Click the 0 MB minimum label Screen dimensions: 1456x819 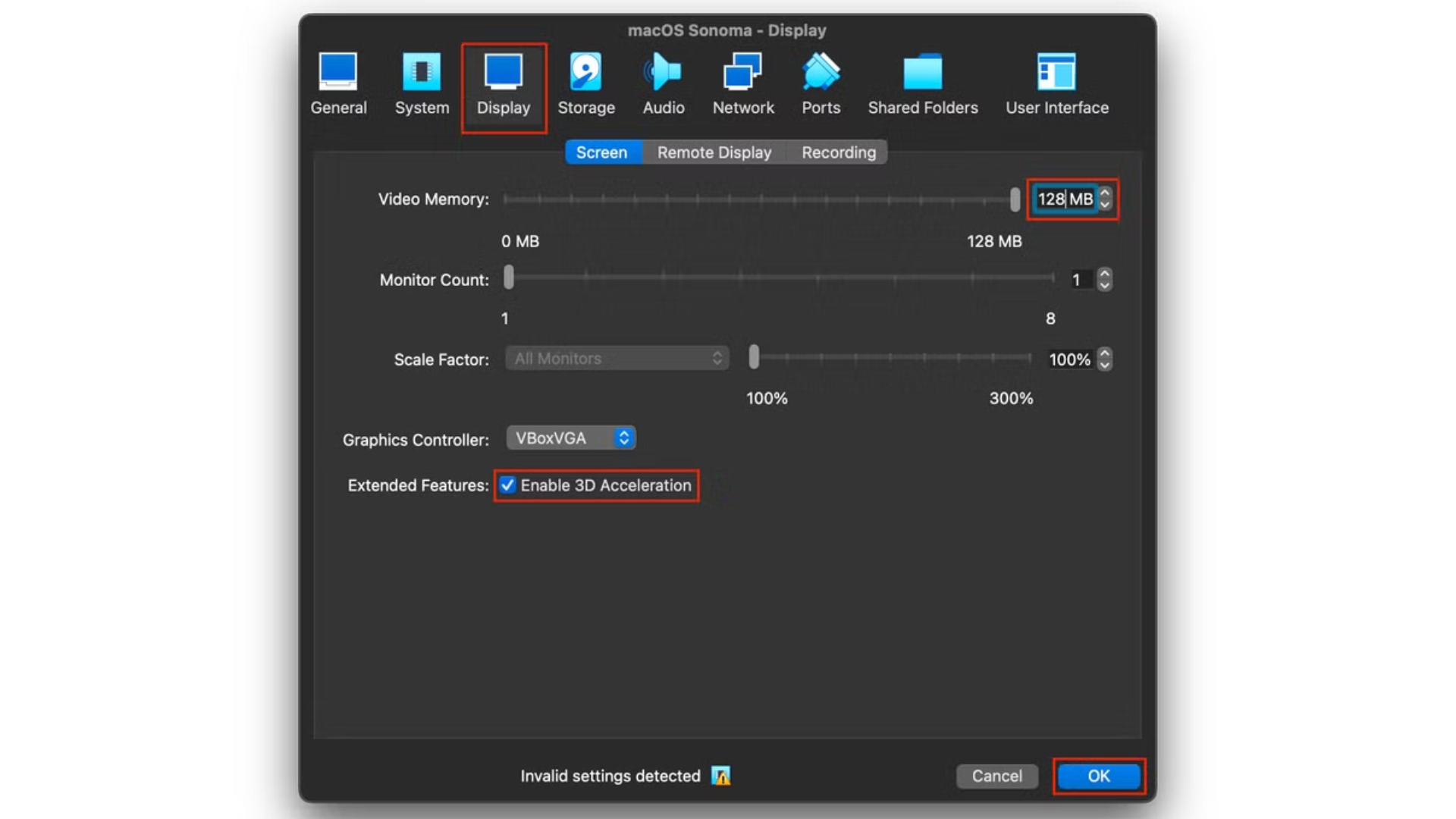click(x=520, y=241)
